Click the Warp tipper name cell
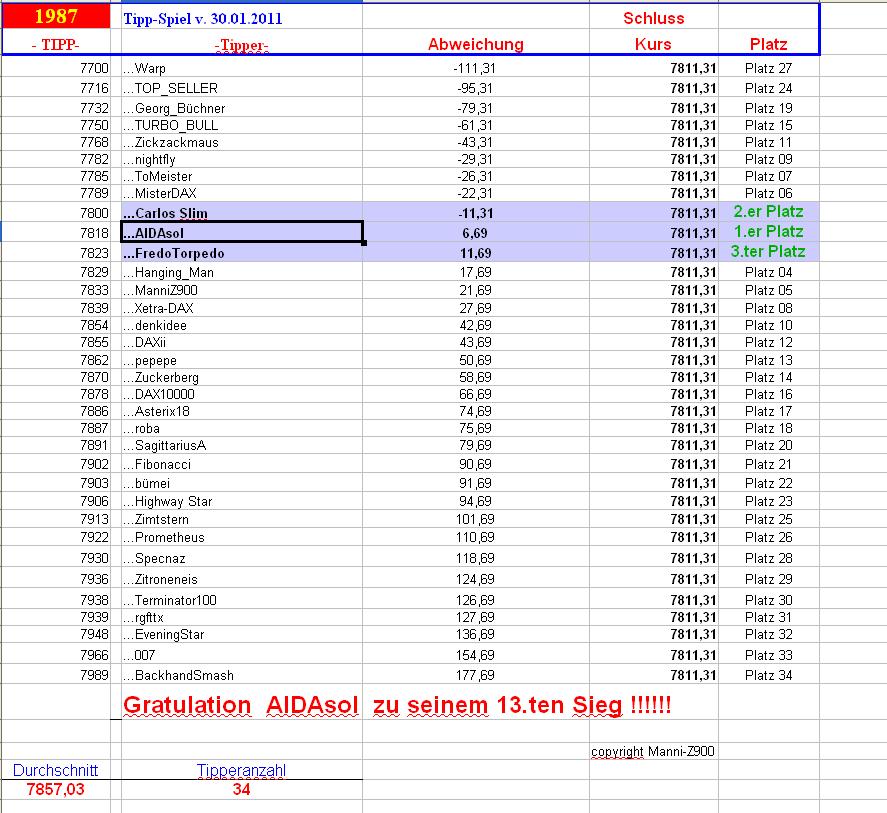Screen dimensions: 887x813 144,69
